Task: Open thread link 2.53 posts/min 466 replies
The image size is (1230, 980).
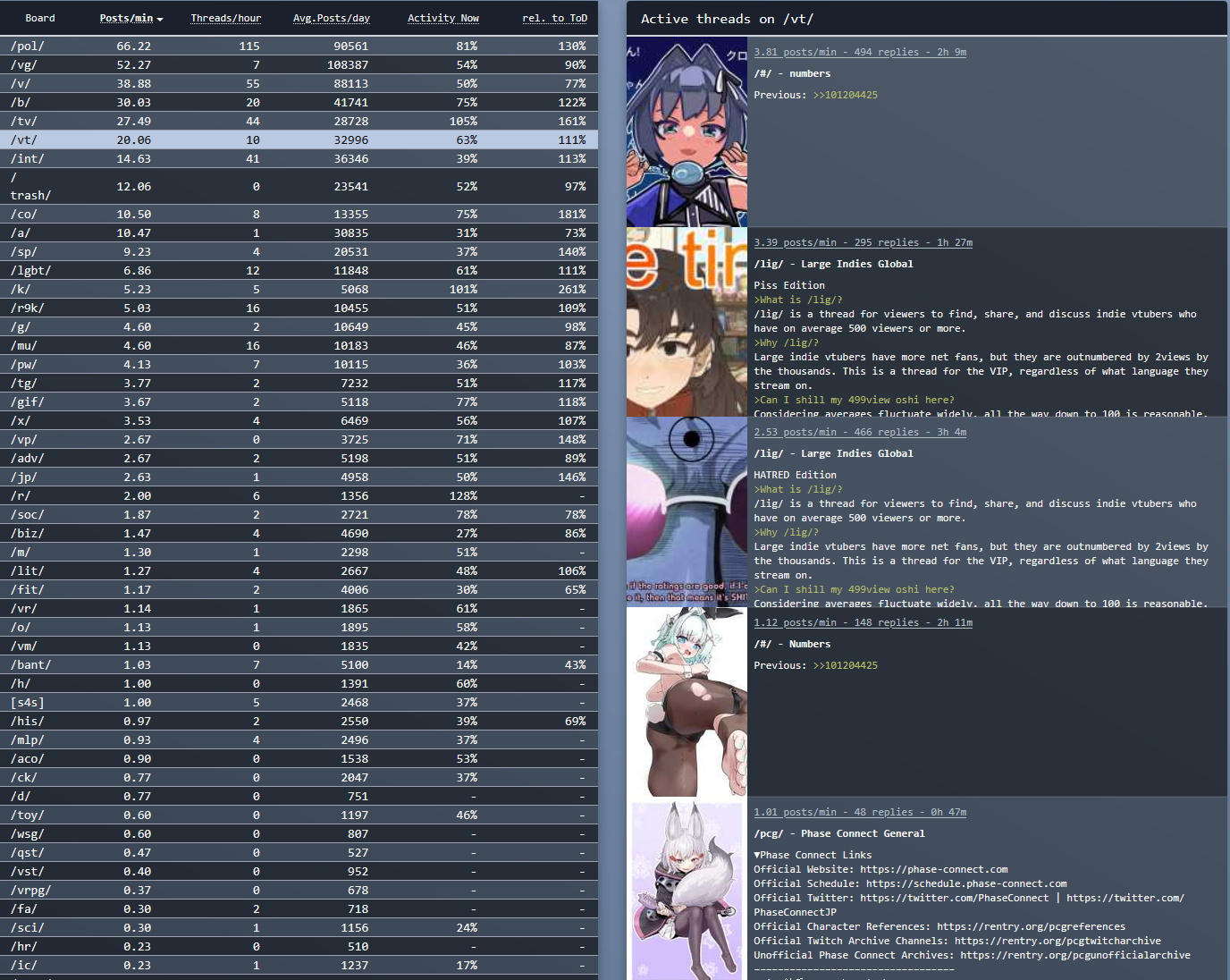Action: coord(860,432)
